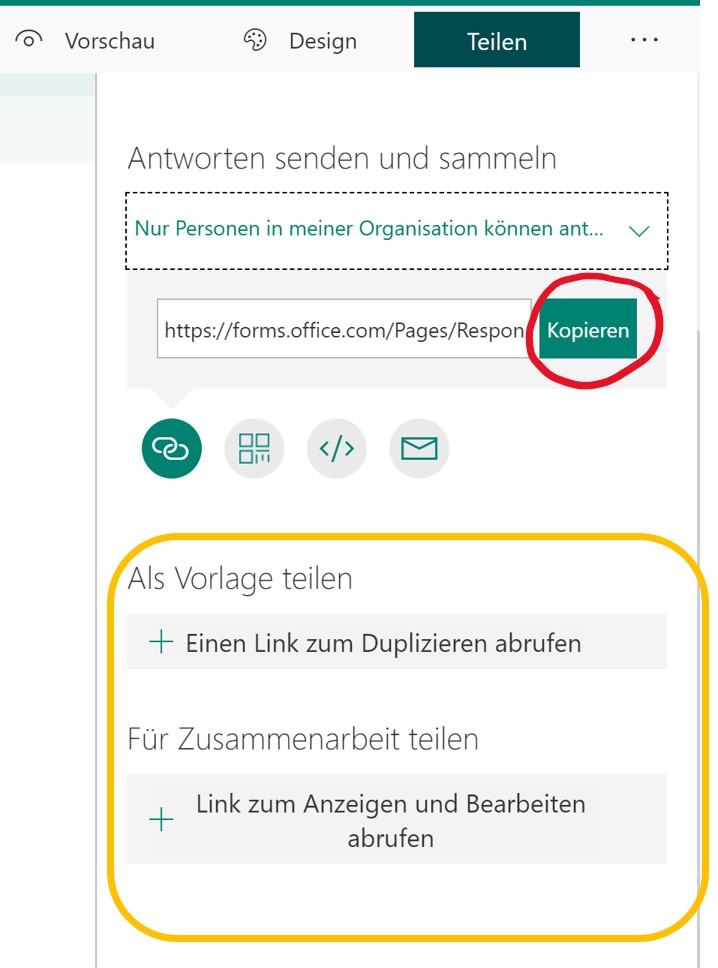Viewport: 718px width, 968px height.
Task: Click 'Antworten senden und sammeln' heading
Action: pyautogui.click(x=342, y=158)
